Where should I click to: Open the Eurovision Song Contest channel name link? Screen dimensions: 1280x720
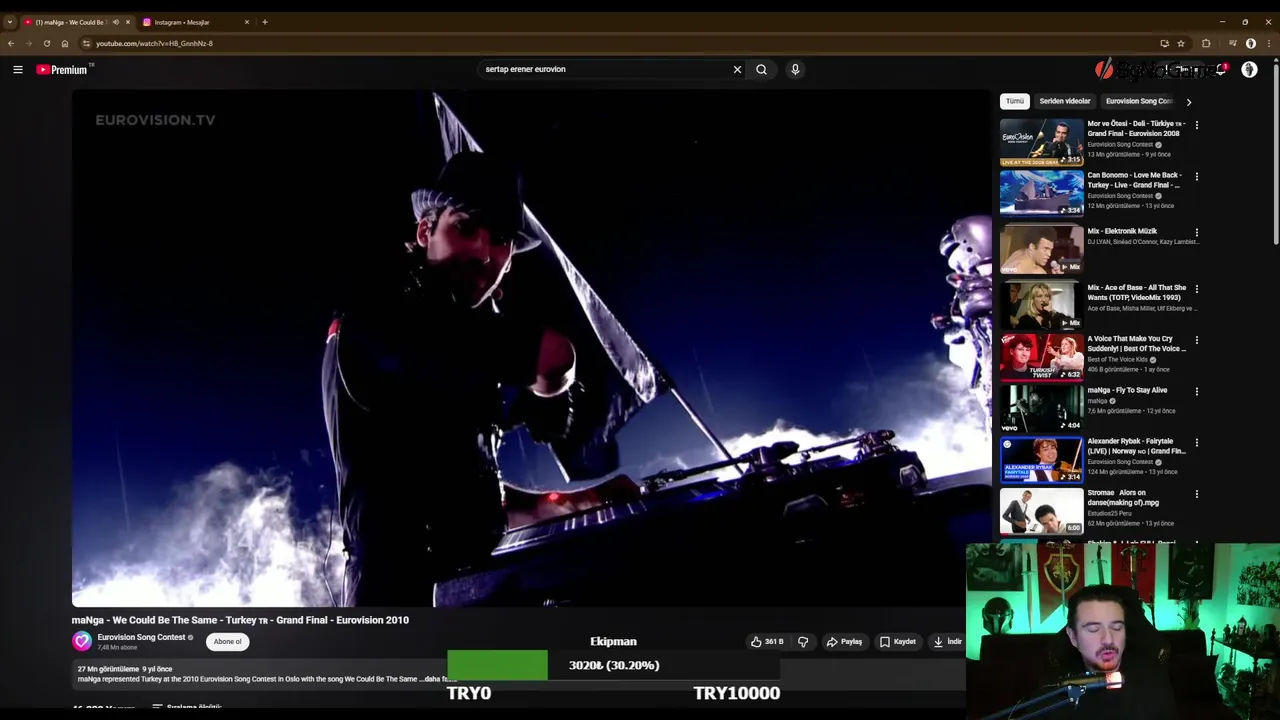141,637
